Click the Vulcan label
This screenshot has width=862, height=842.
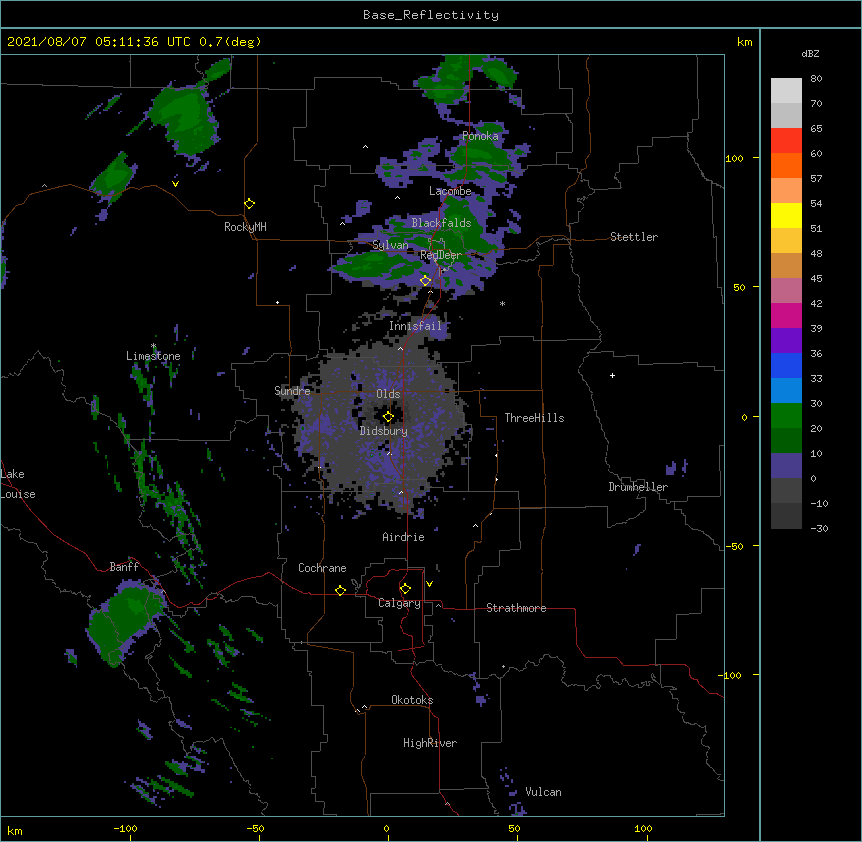(x=543, y=792)
